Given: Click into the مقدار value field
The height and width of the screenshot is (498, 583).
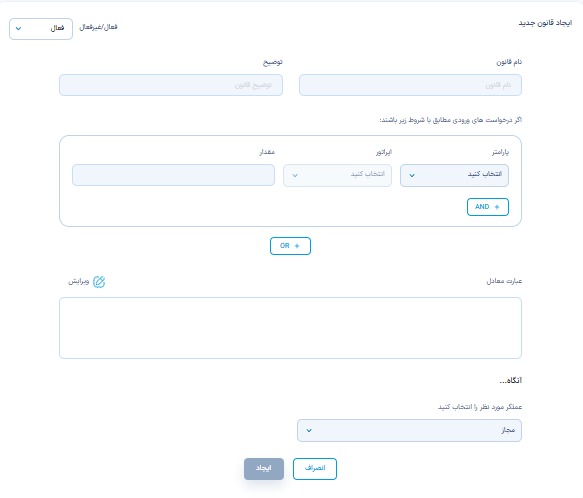Looking at the screenshot, I should [174, 175].
